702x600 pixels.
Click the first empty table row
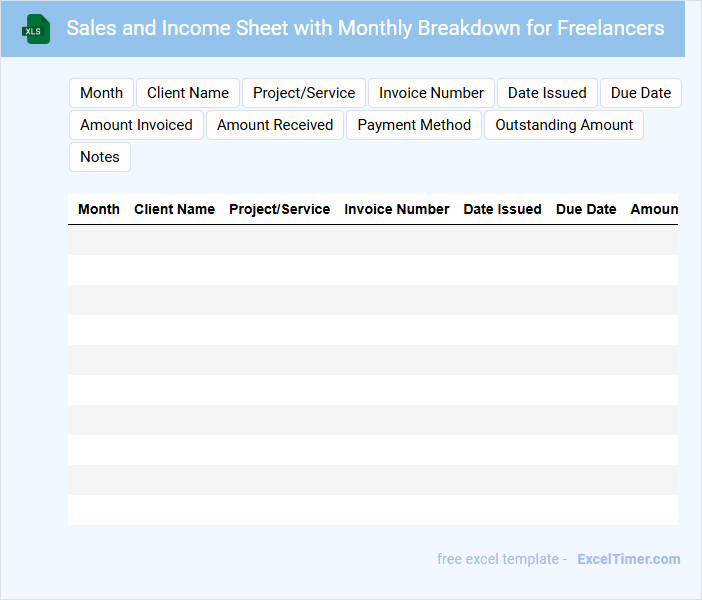tap(372, 240)
